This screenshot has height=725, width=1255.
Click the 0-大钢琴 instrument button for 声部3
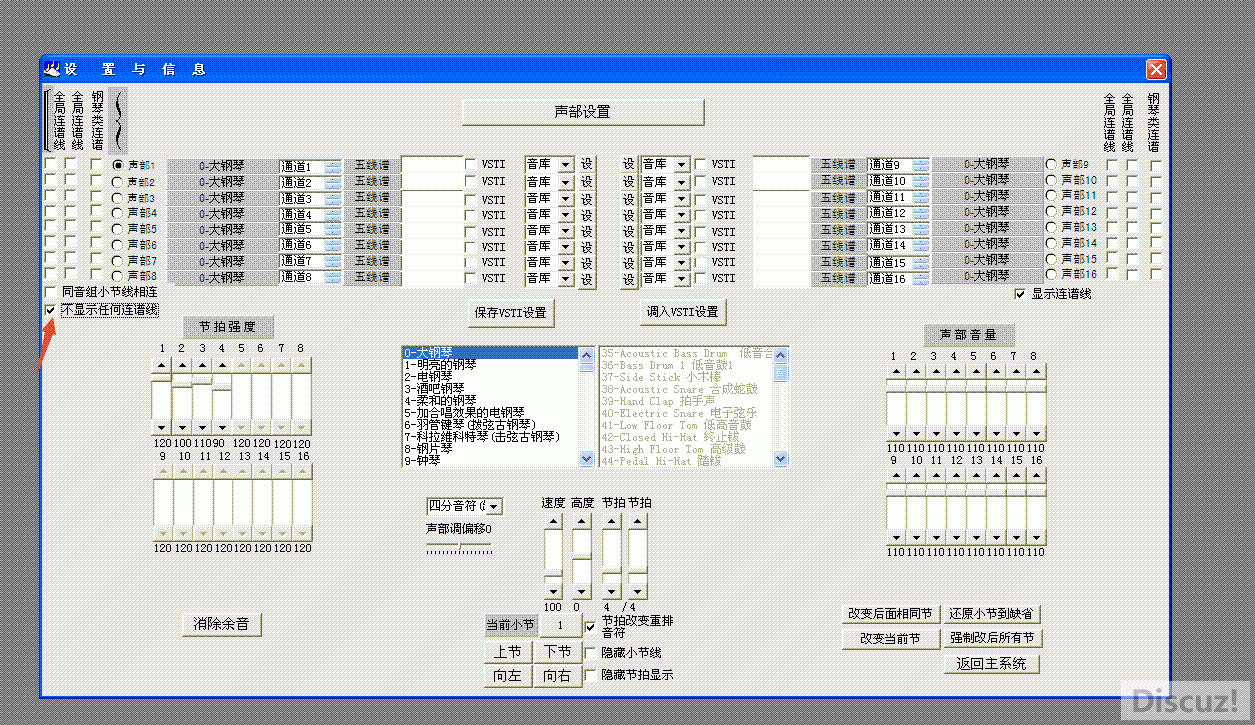(222, 197)
